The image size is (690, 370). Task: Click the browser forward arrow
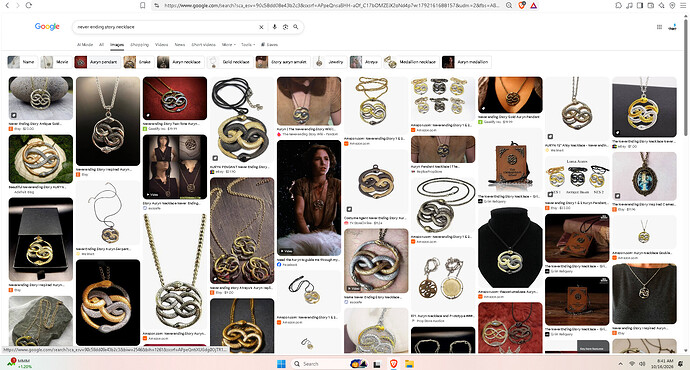tap(18, 5)
